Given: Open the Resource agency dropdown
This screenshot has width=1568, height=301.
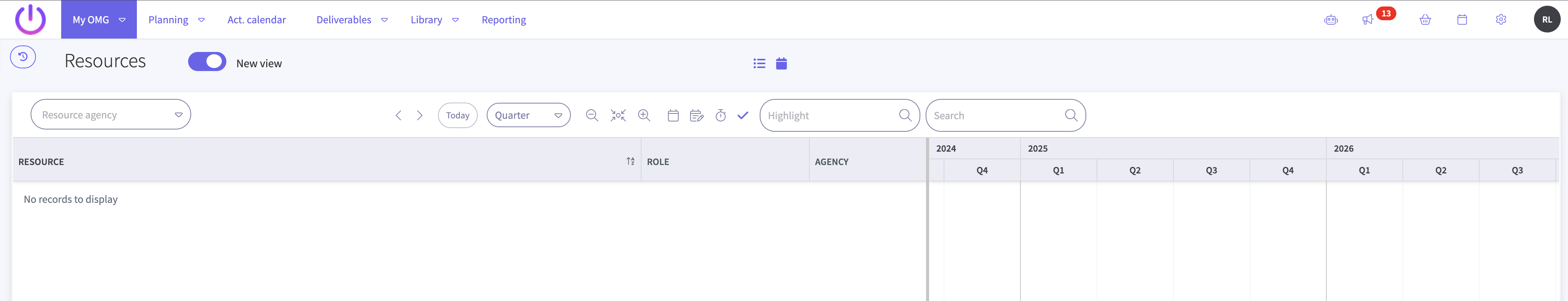Looking at the screenshot, I should (x=111, y=115).
